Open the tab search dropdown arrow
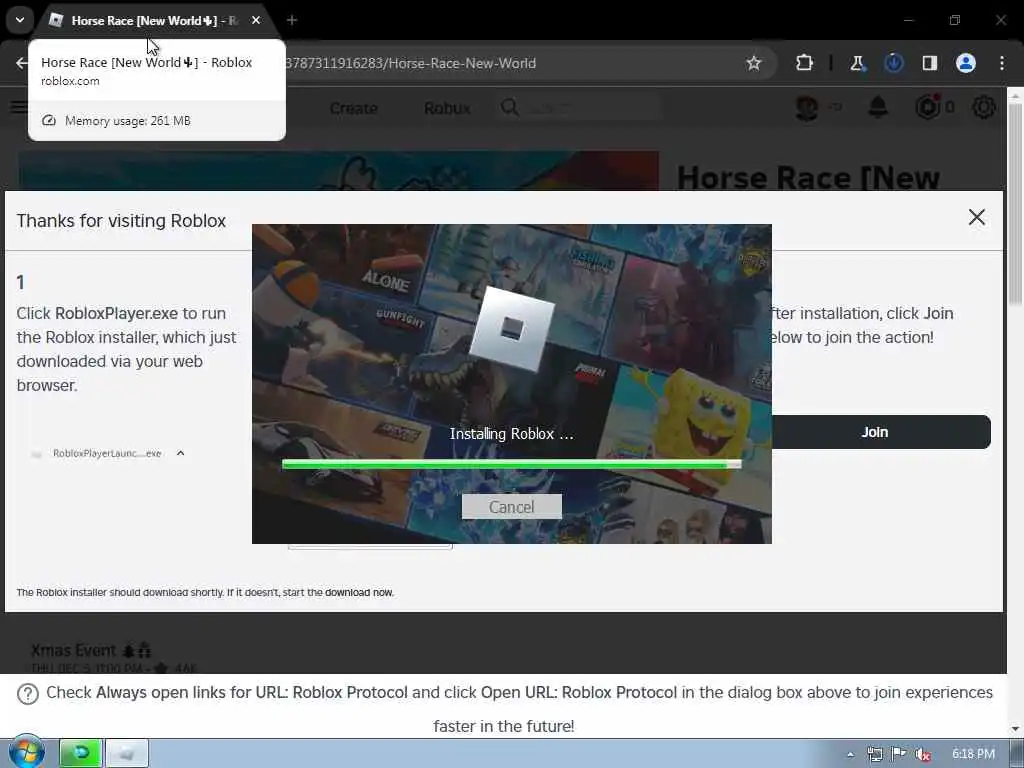Screen dimensions: 1024x768 (20, 20)
